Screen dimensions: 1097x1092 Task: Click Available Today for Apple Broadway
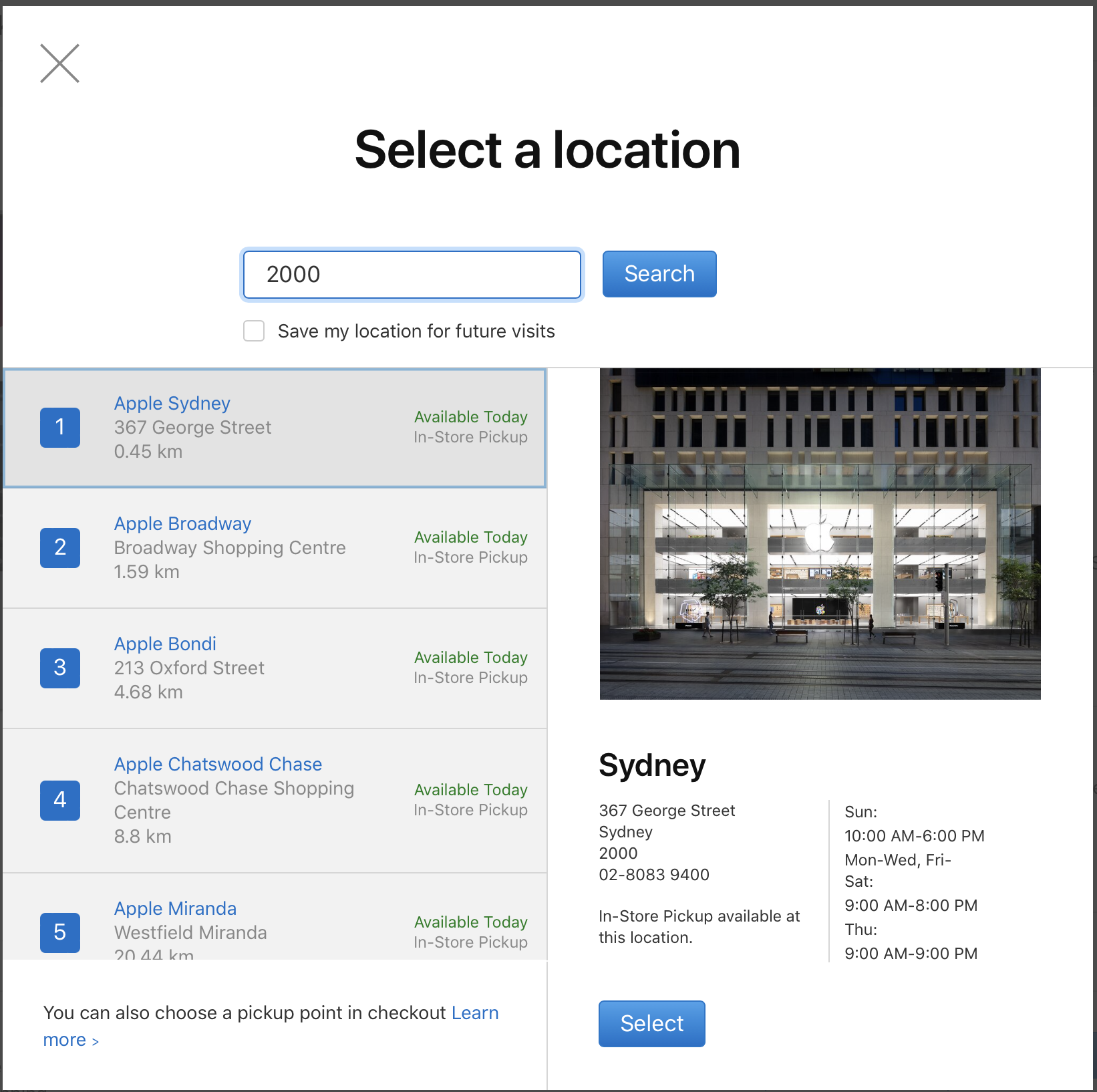point(471,537)
